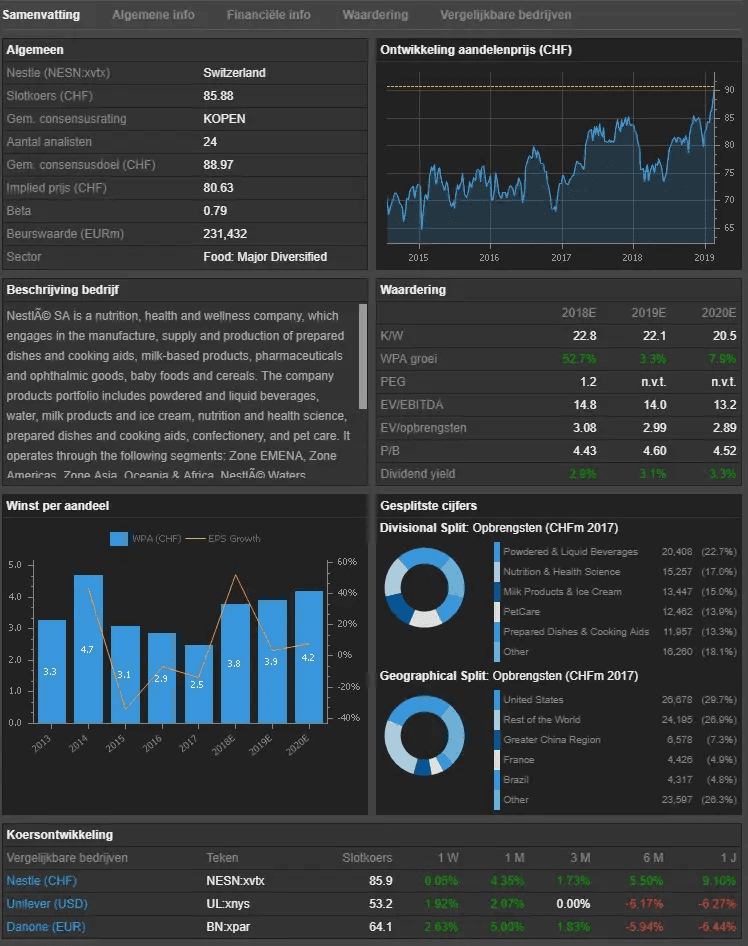Click the Danone (EUR) company link
The width and height of the screenshot is (748, 946).
(x=45, y=927)
